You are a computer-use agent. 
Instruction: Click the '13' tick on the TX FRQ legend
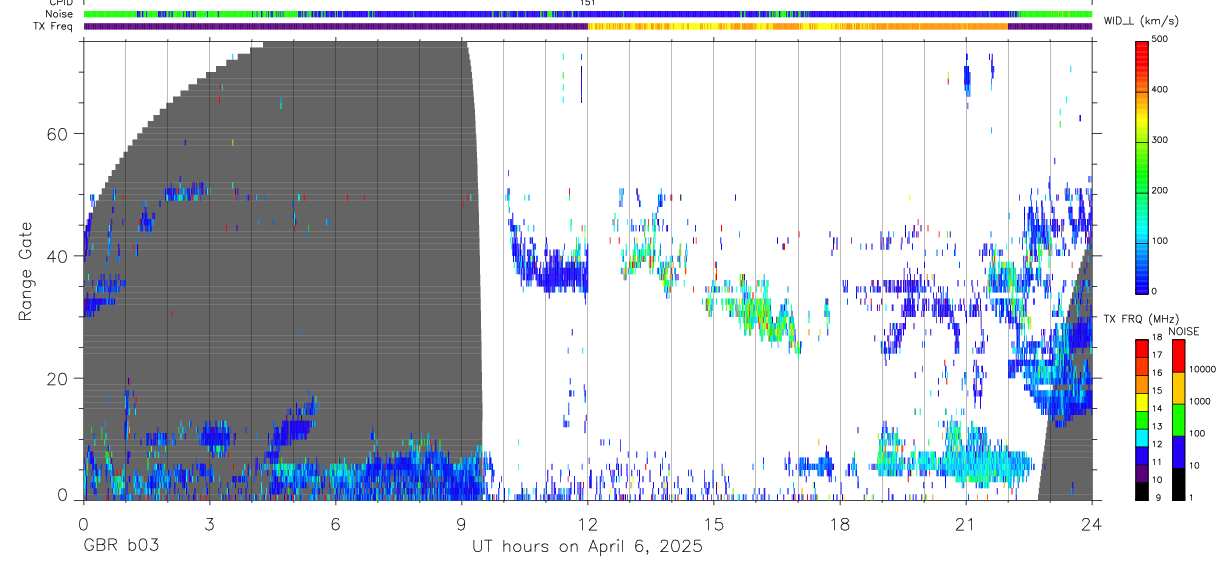(1157, 427)
